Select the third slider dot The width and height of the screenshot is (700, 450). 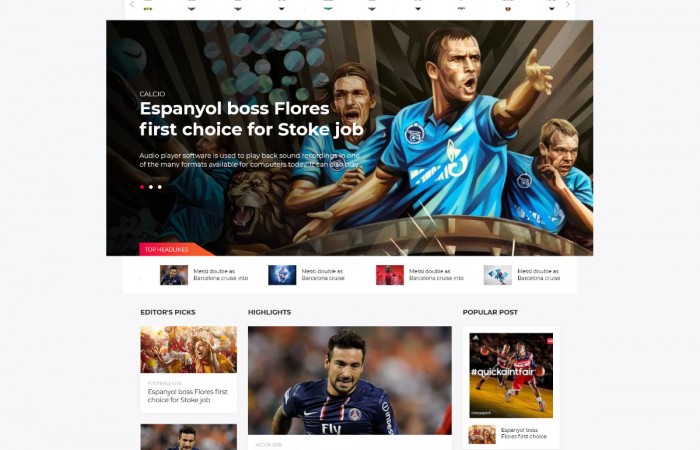click(160, 187)
